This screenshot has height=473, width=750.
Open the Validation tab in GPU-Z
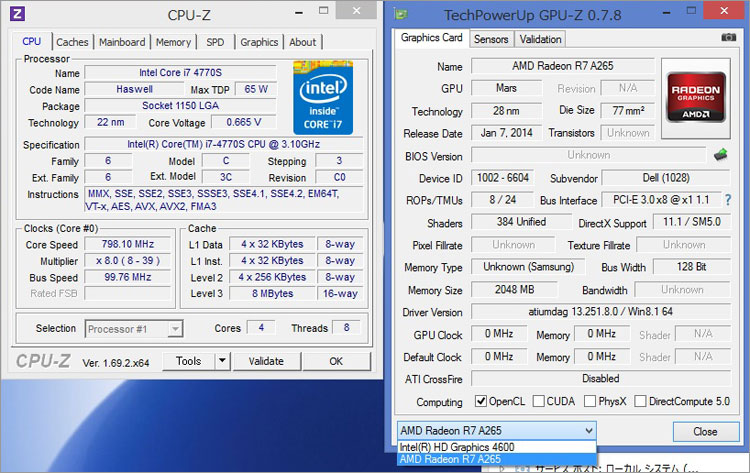(x=540, y=39)
